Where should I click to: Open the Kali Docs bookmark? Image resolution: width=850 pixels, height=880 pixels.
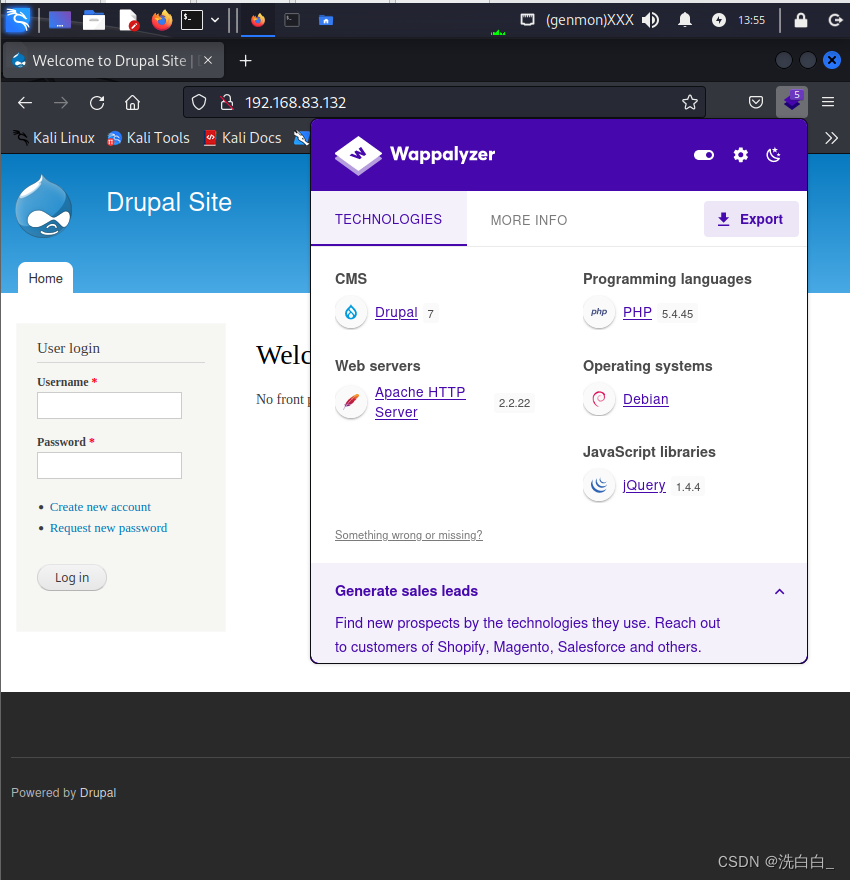(x=243, y=138)
